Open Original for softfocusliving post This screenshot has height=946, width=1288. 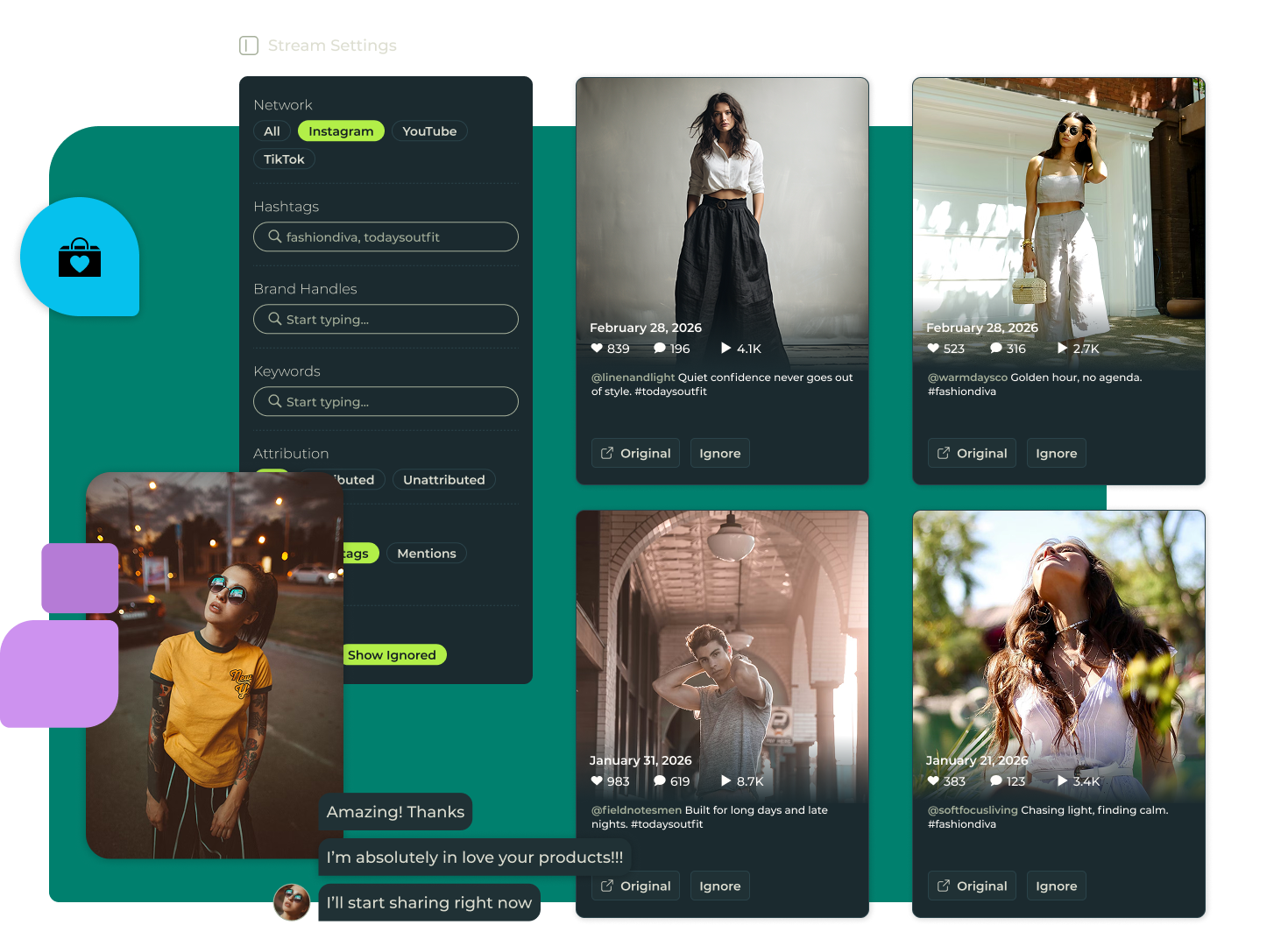[x=973, y=886]
